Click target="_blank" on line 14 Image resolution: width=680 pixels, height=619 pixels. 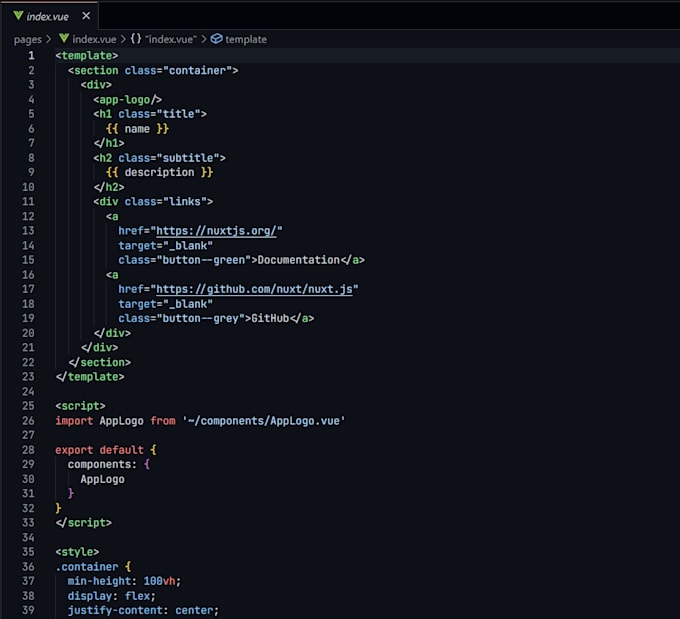tap(166, 246)
